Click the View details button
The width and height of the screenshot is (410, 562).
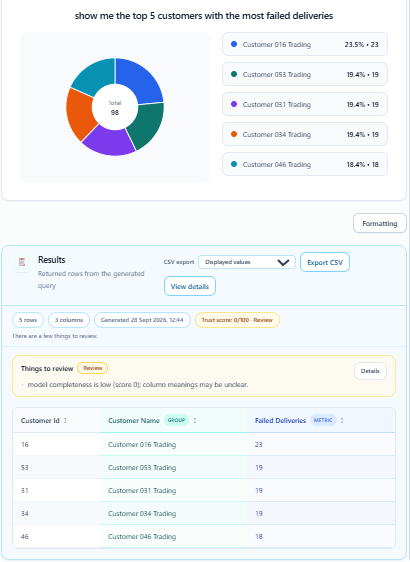[x=190, y=286]
